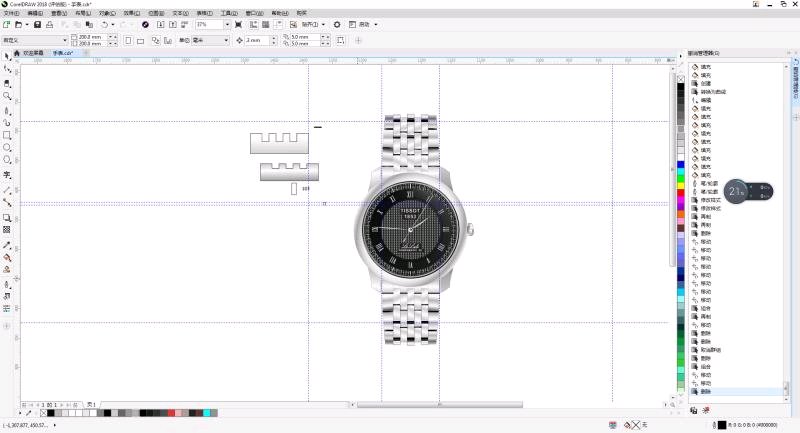The image size is (800, 433).
Task: Click the New document icon
Action: (7, 24)
